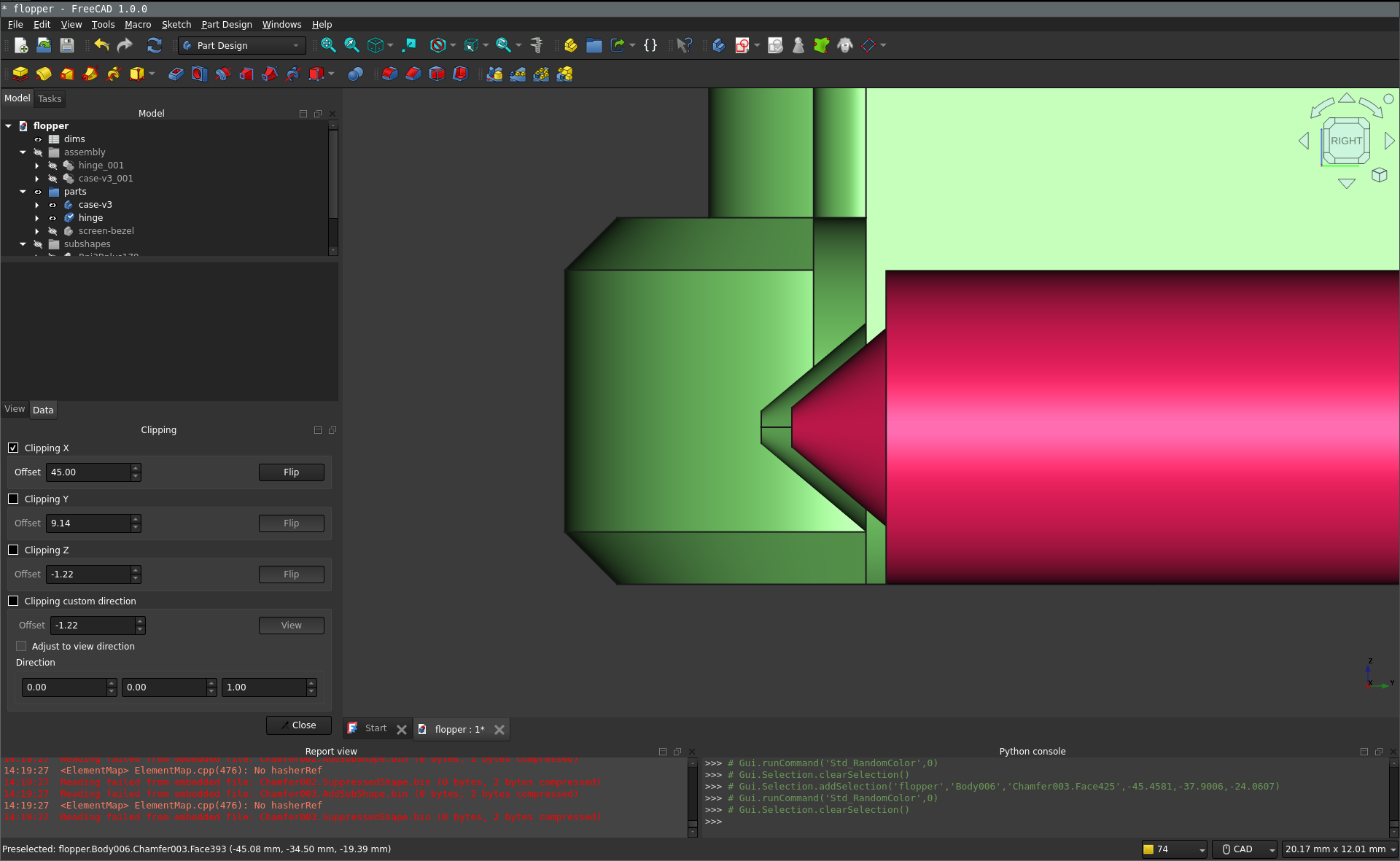This screenshot has width=1400, height=861.
Task: Click the View button for custom direction
Action: (291, 626)
